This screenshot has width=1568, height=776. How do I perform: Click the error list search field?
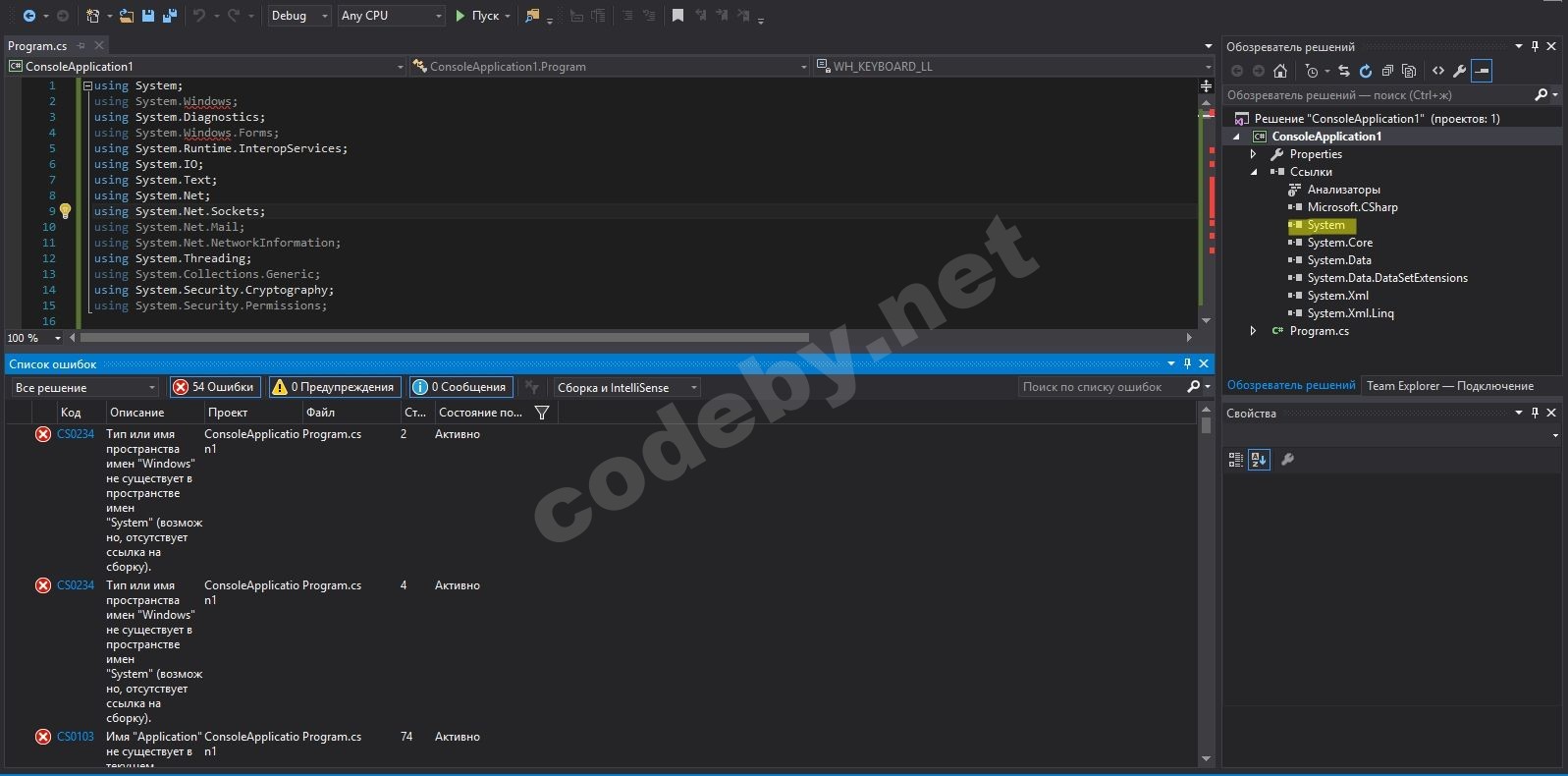[1100, 387]
